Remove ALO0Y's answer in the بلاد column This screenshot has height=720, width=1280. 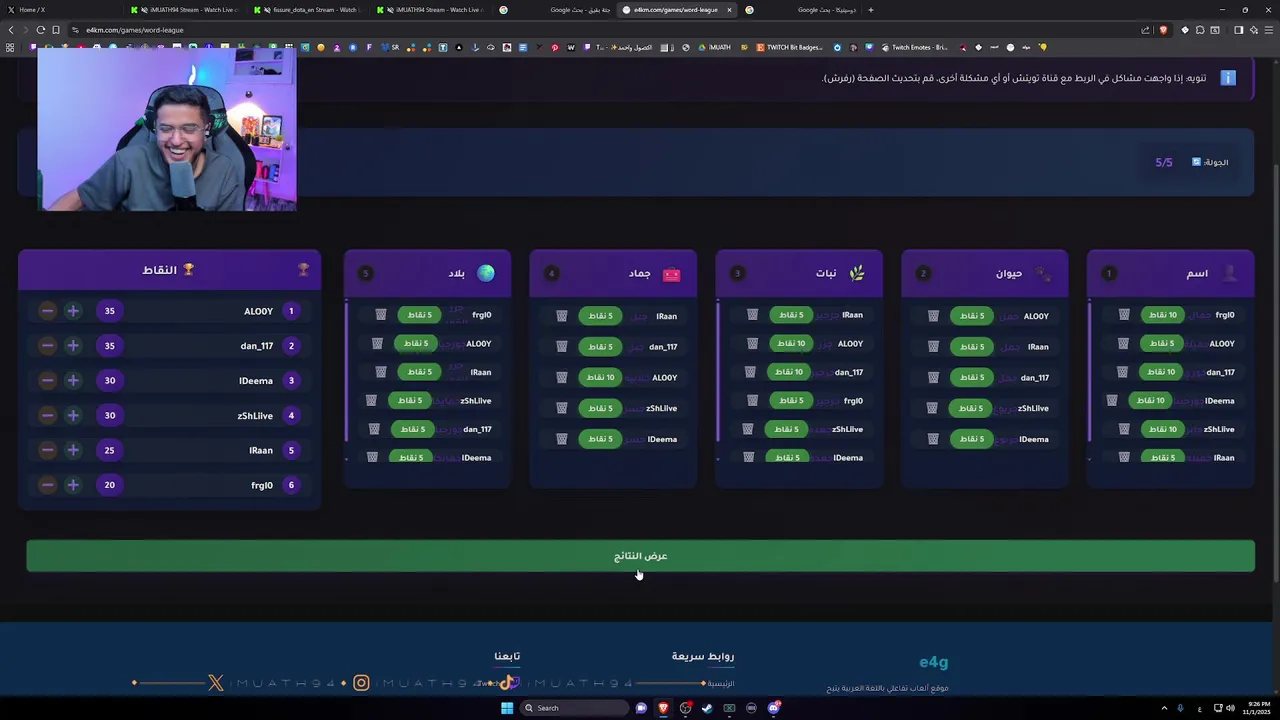point(377,344)
